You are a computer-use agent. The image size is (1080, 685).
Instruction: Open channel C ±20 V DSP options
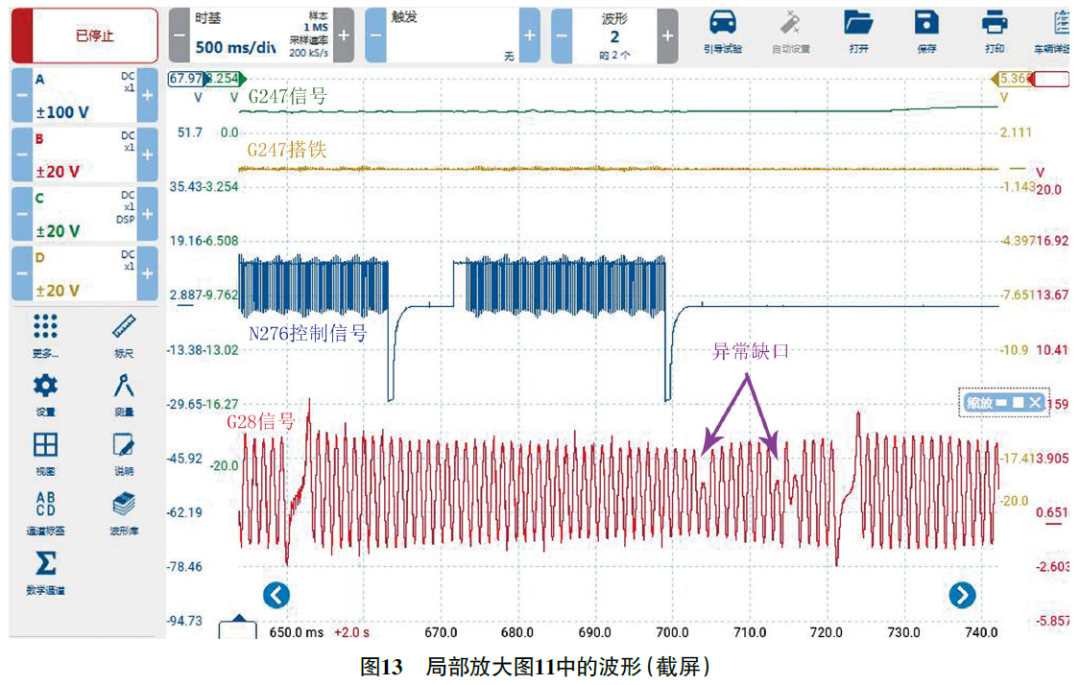84,214
